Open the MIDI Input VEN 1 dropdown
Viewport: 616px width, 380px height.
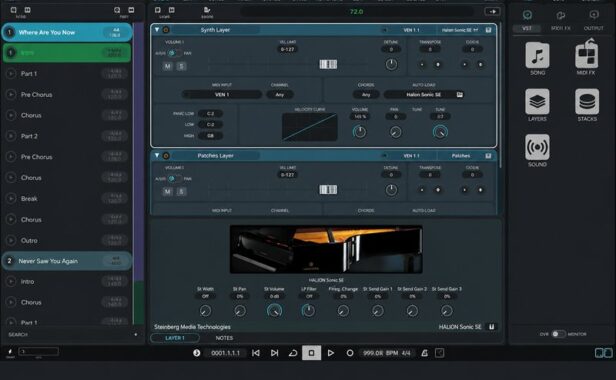point(222,94)
